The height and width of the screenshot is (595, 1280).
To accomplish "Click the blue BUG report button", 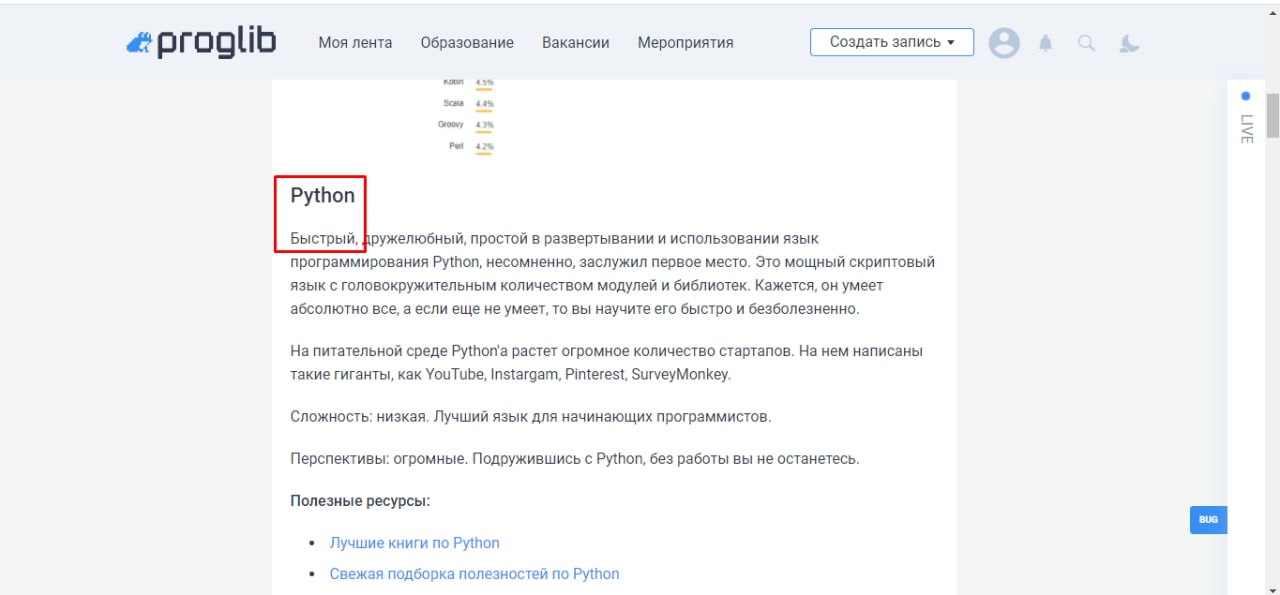I will click(x=1208, y=520).
